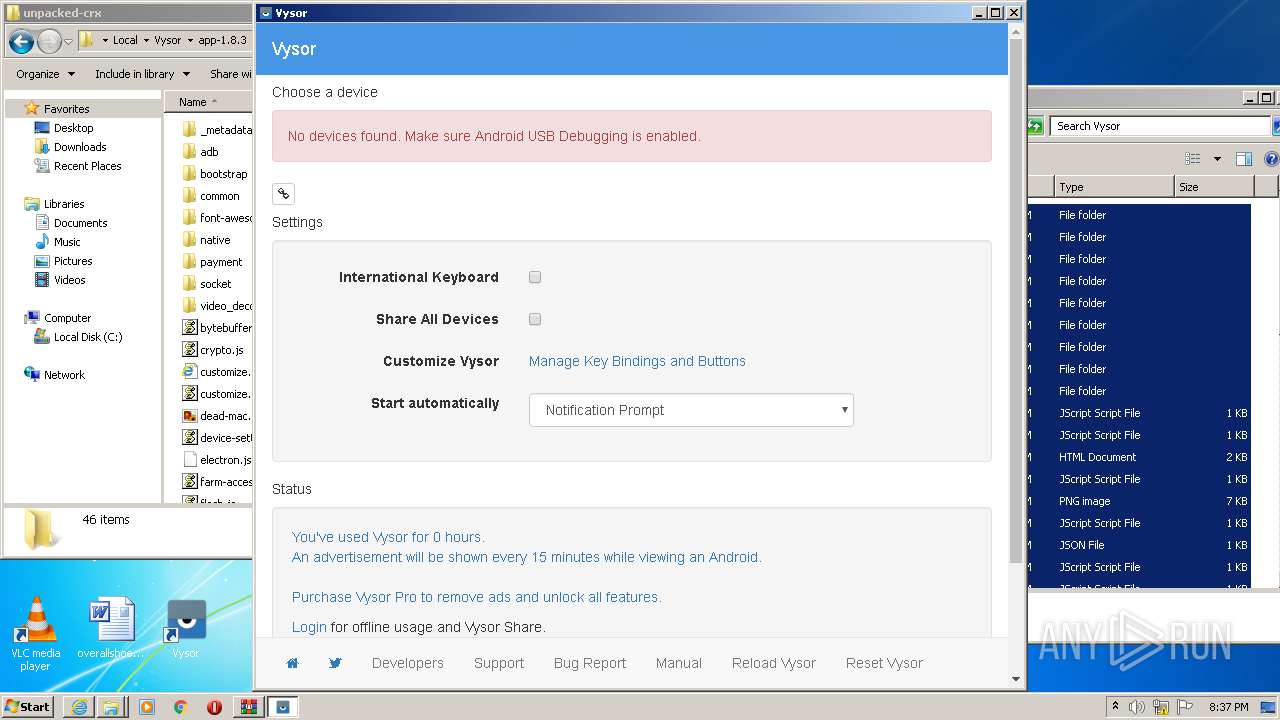
Task: Open the Developers footer link
Action: tap(408, 663)
